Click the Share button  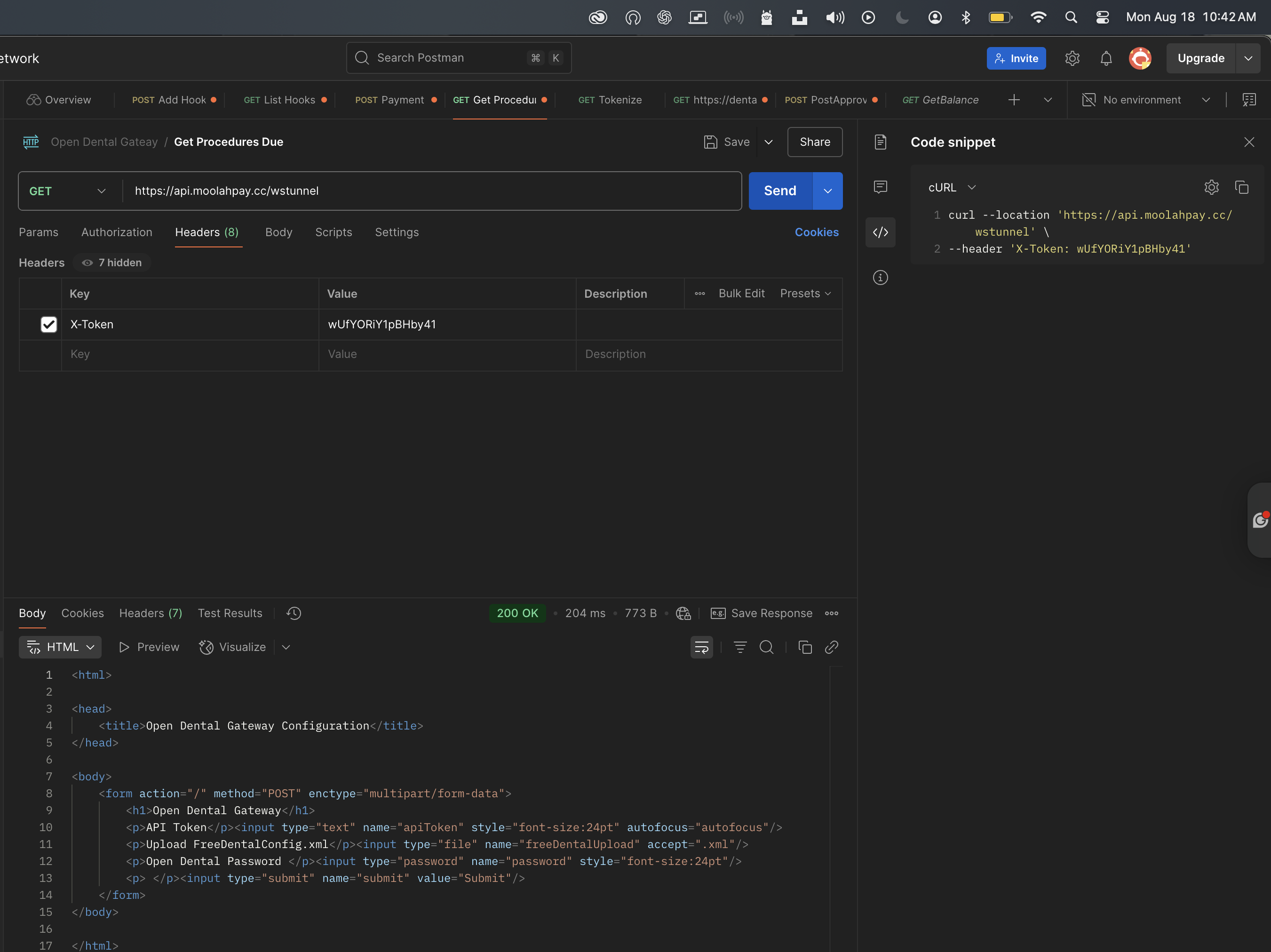[x=814, y=142]
